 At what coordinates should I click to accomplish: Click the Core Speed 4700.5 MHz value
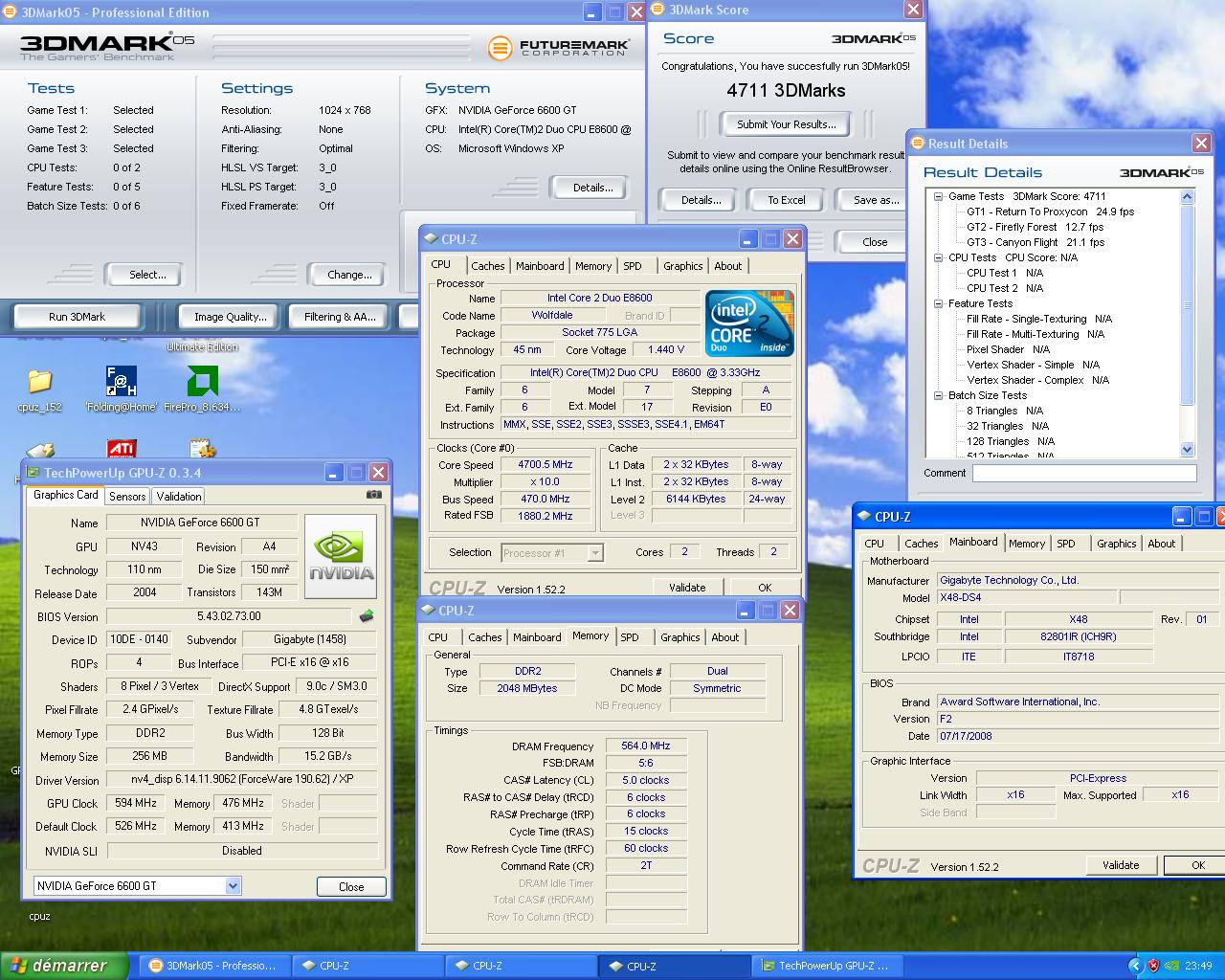(546, 465)
